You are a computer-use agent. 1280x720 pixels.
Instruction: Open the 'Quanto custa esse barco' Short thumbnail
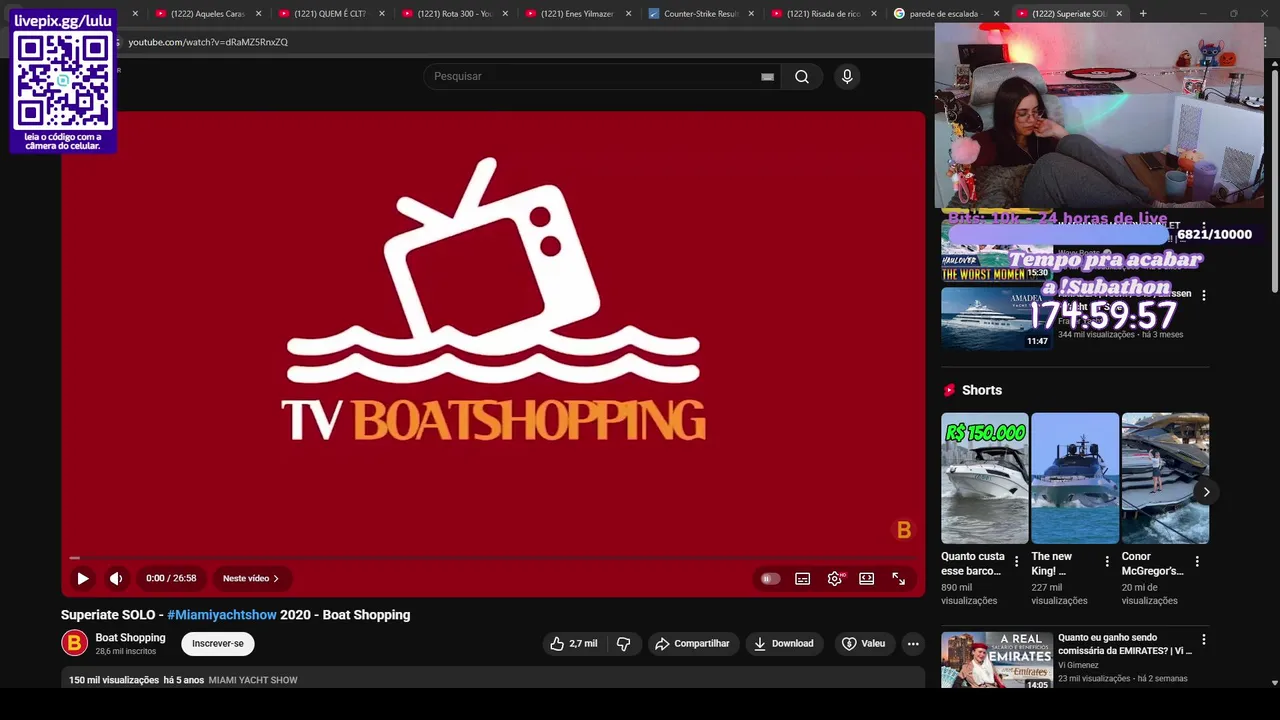984,478
